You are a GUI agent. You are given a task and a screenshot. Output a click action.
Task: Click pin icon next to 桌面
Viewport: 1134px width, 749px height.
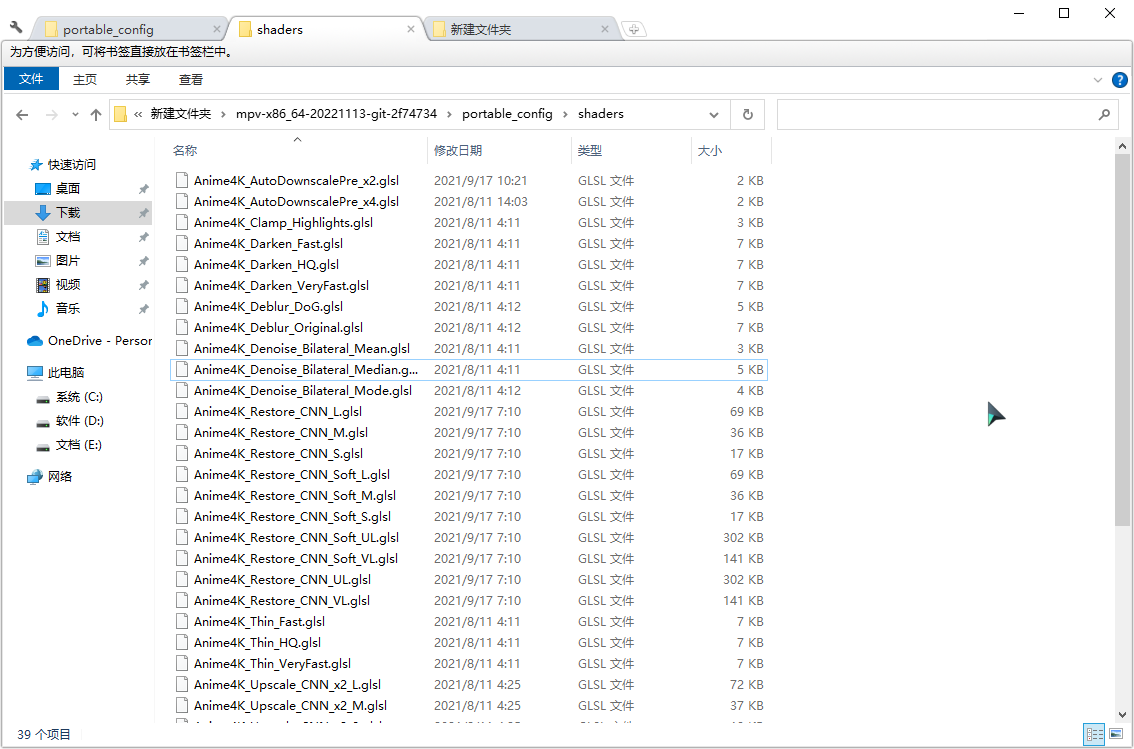tap(143, 189)
